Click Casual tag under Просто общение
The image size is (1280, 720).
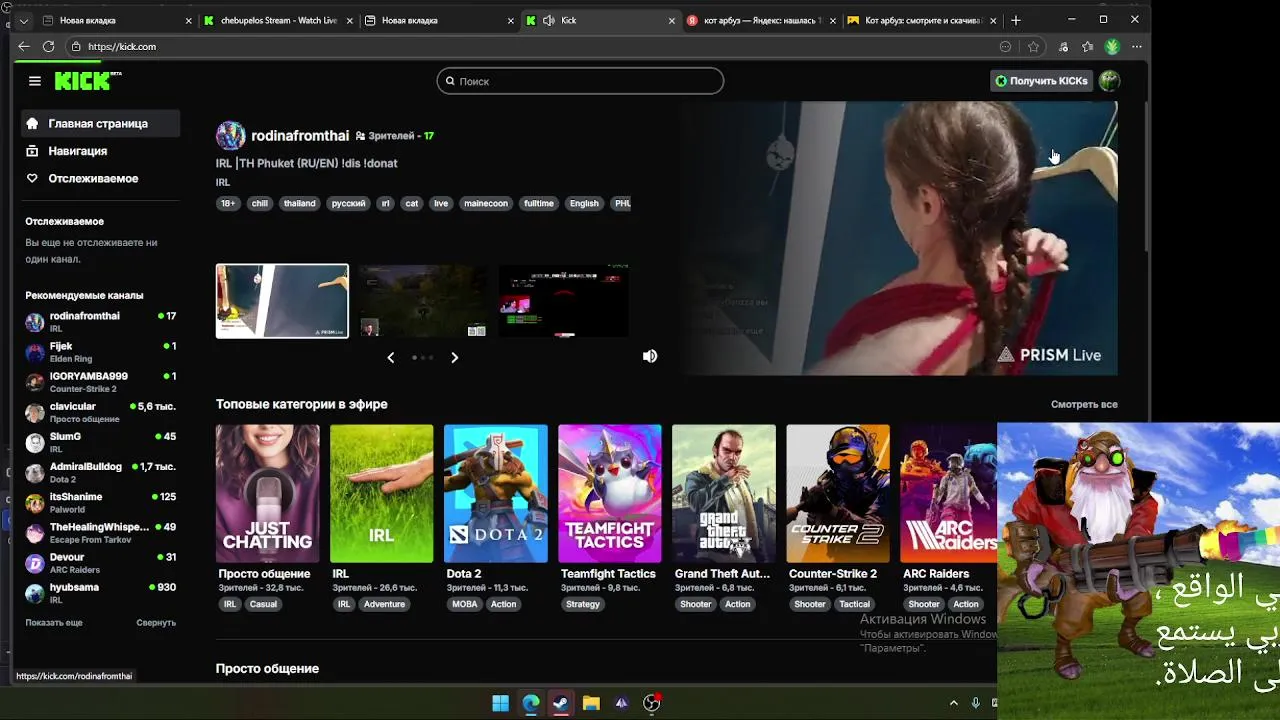click(x=263, y=604)
